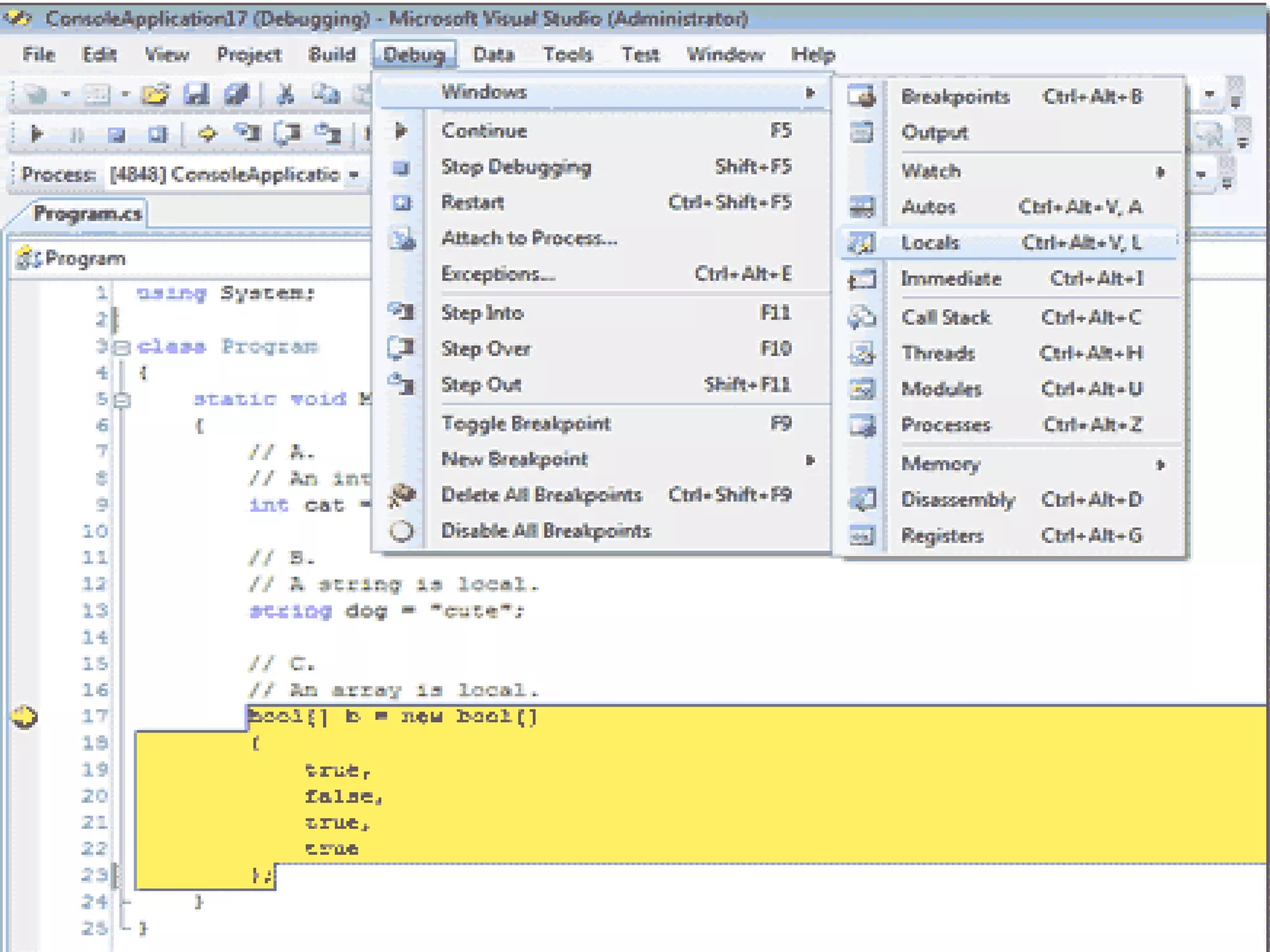The image size is (1270, 952).
Task: Click the Step Over toolbar icon
Action: (288, 133)
